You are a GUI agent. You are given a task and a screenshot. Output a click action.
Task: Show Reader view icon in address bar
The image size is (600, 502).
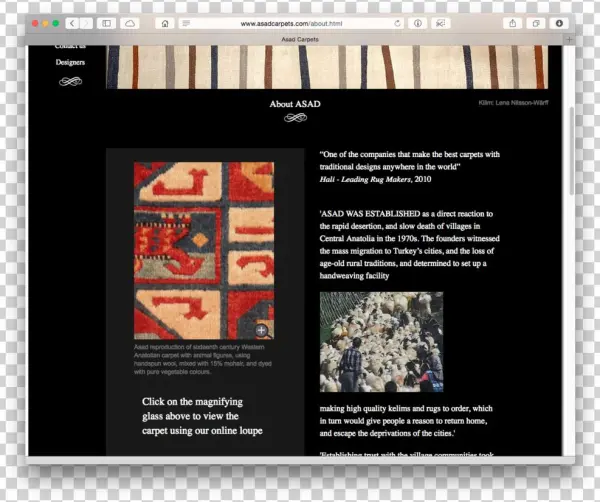(x=186, y=23)
